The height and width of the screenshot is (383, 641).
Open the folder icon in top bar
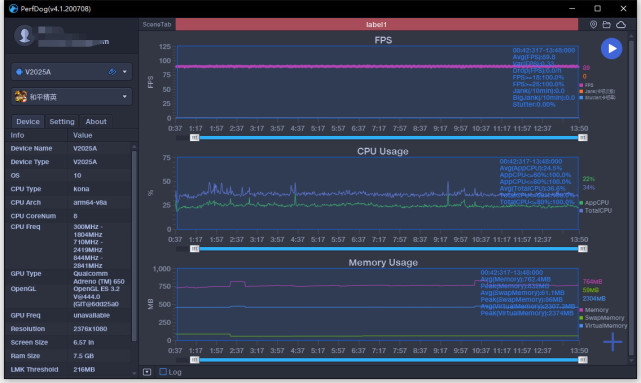click(607, 25)
